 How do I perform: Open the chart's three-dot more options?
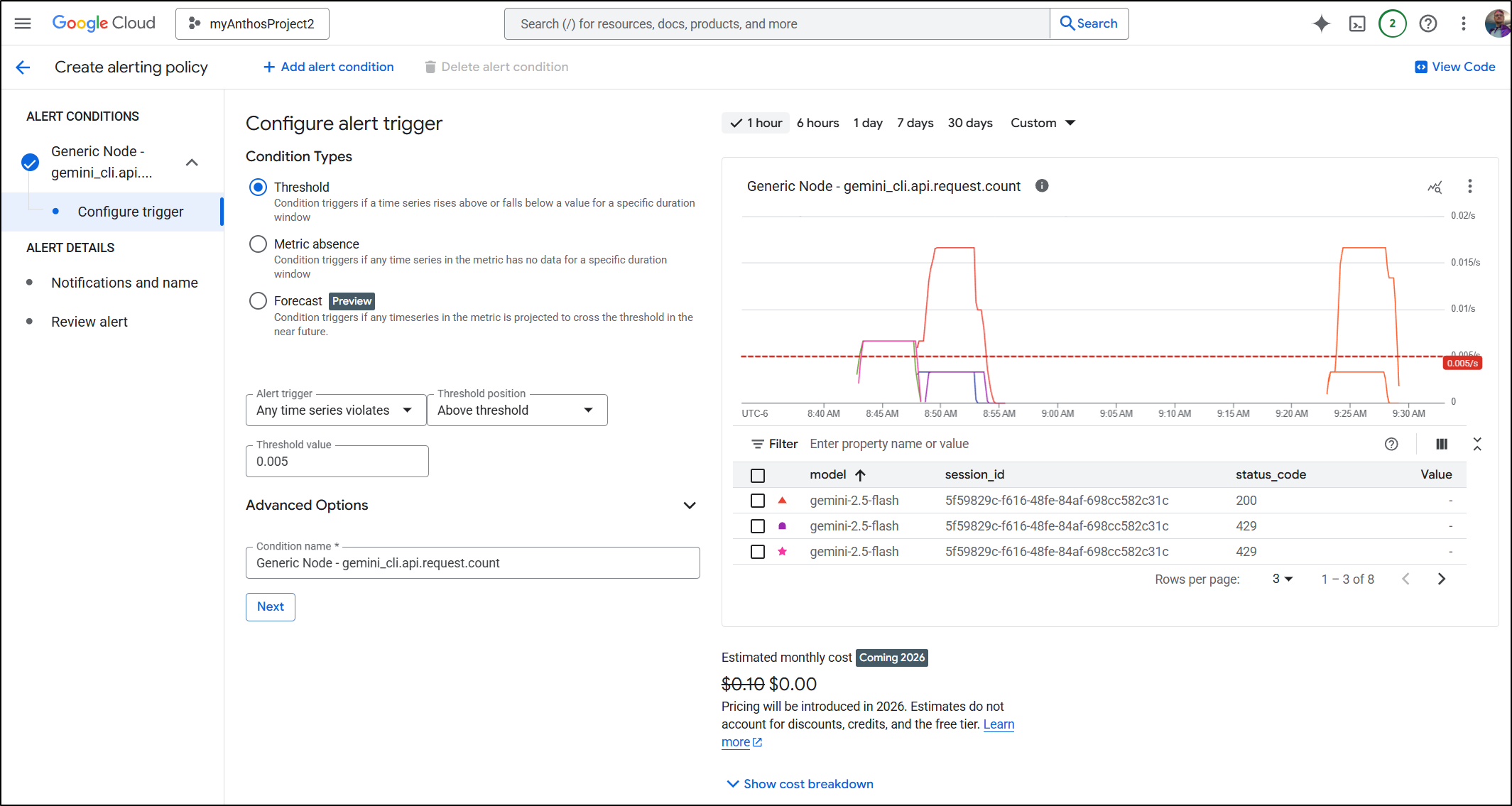[x=1469, y=186]
